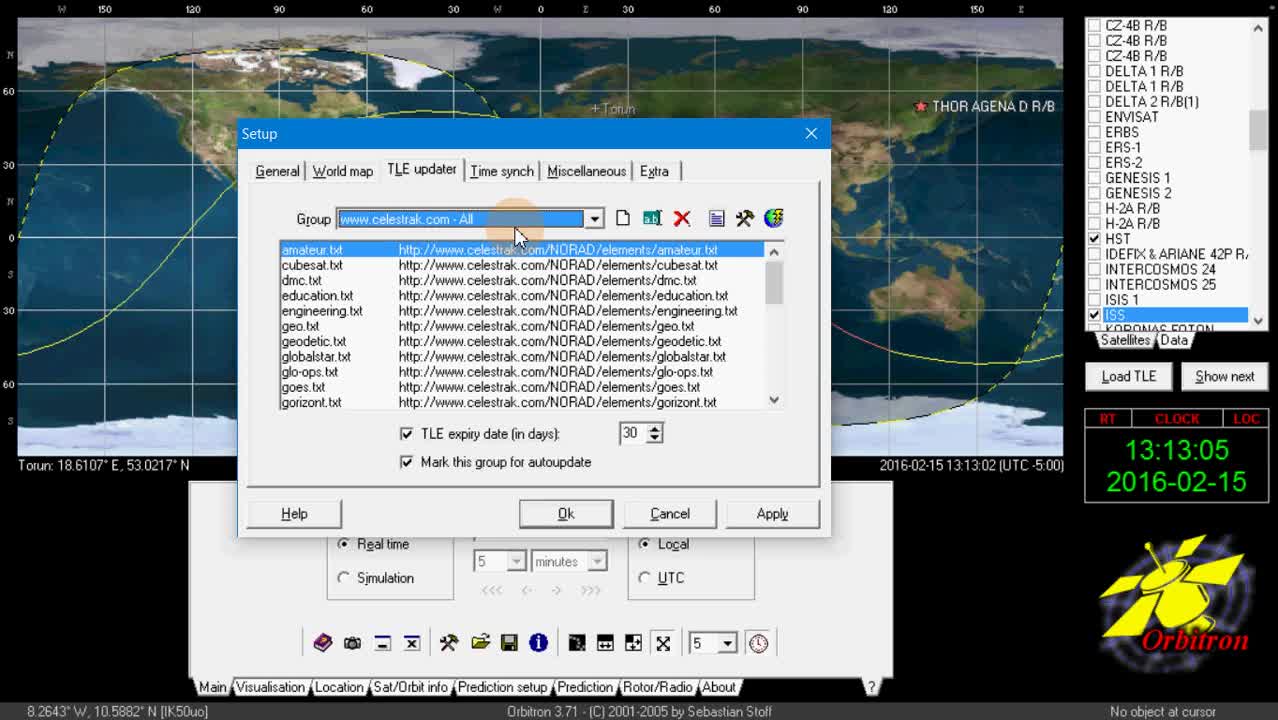1278x720 pixels.
Task: Open the time step 5 dropdown
Action: (516, 562)
